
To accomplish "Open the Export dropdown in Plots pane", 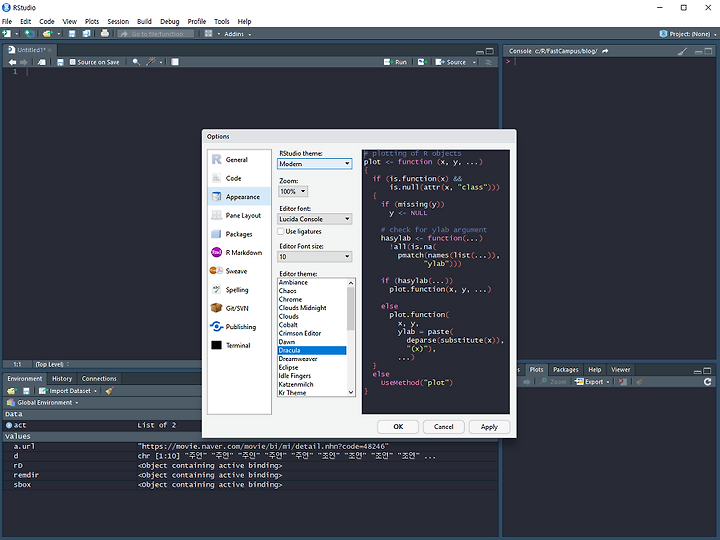I will pos(592,382).
